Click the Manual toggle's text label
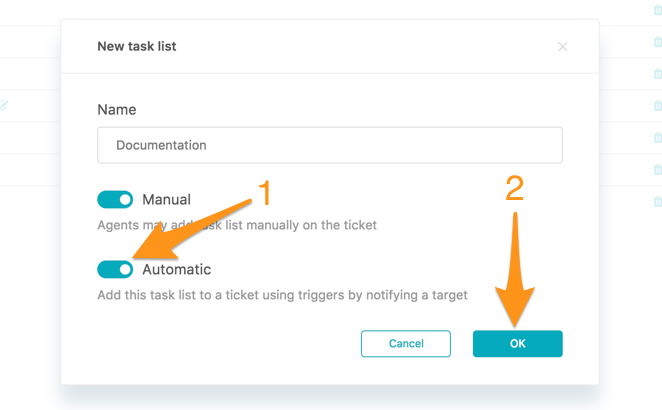This screenshot has width=662, height=410. [x=166, y=200]
